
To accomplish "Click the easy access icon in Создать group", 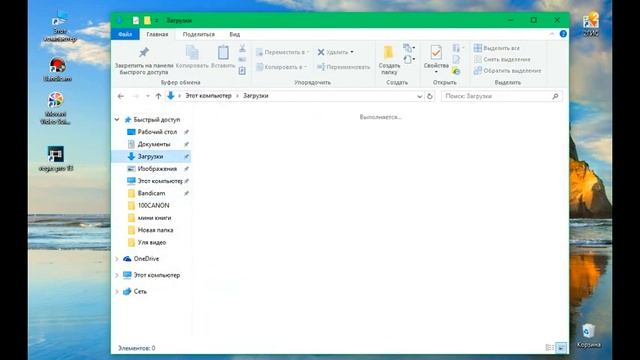I will [409, 60].
